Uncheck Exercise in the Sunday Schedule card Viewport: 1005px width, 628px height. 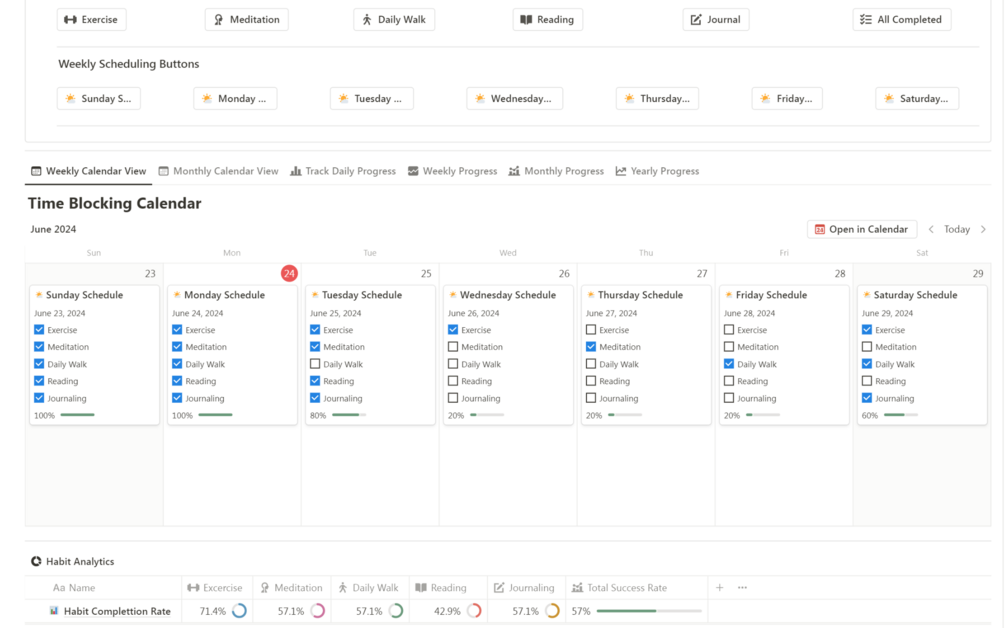pos(39,330)
